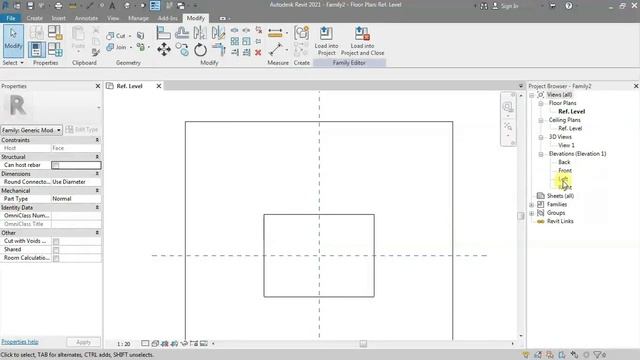Toggle Can host rebar checkbox

tap(56, 165)
